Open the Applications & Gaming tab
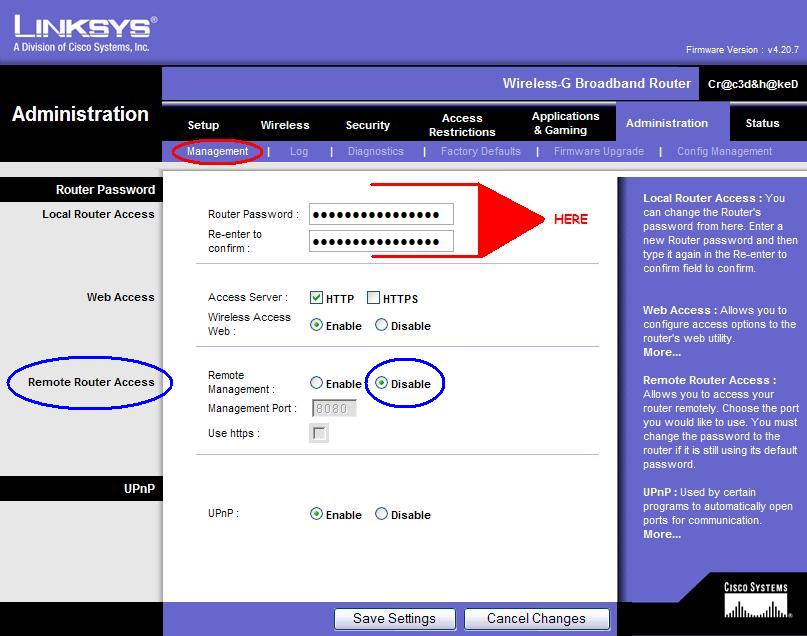Viewport: 807px width, 636px height. coord(565,123)
